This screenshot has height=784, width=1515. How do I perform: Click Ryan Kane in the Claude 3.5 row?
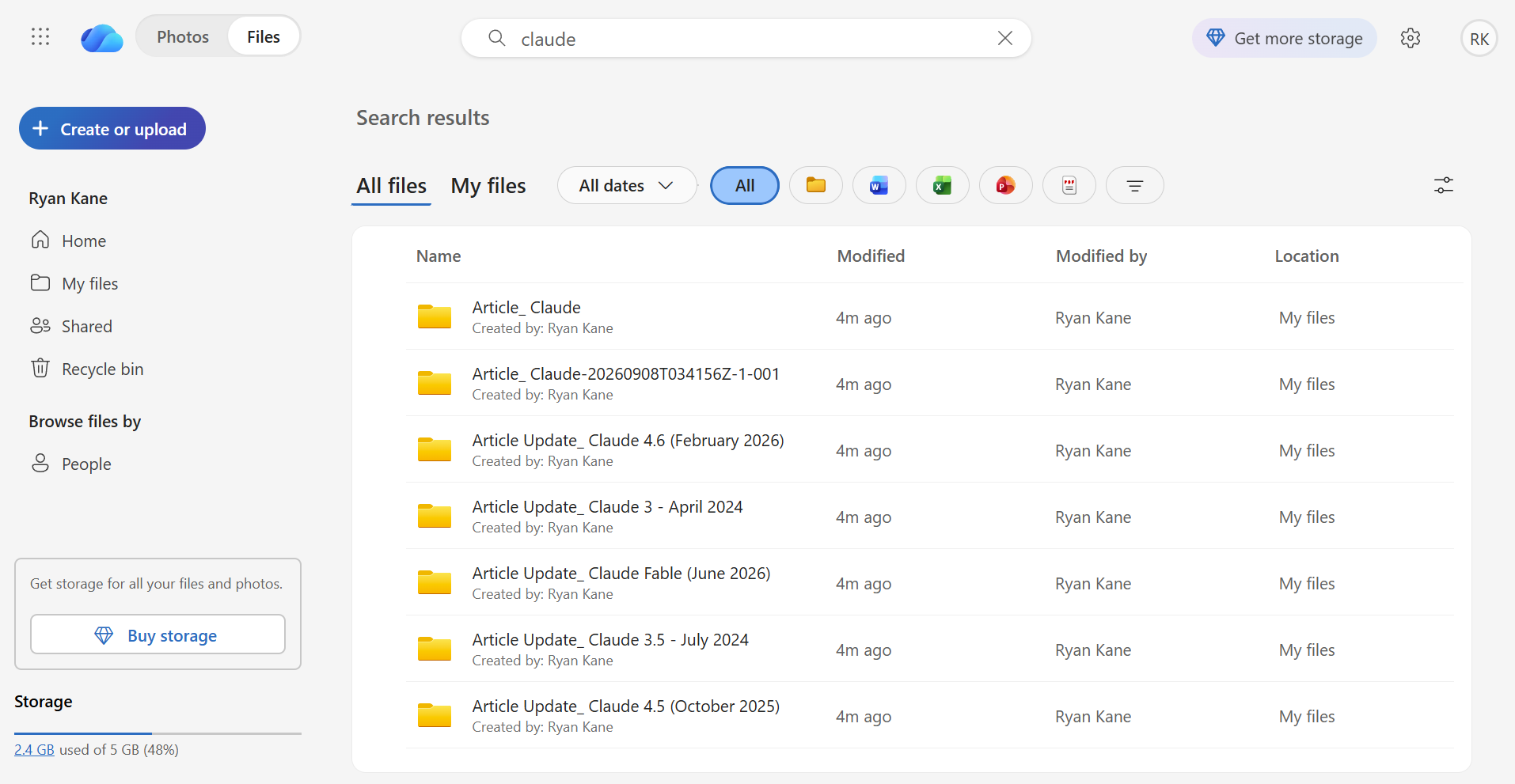[x=1093, y=650]
